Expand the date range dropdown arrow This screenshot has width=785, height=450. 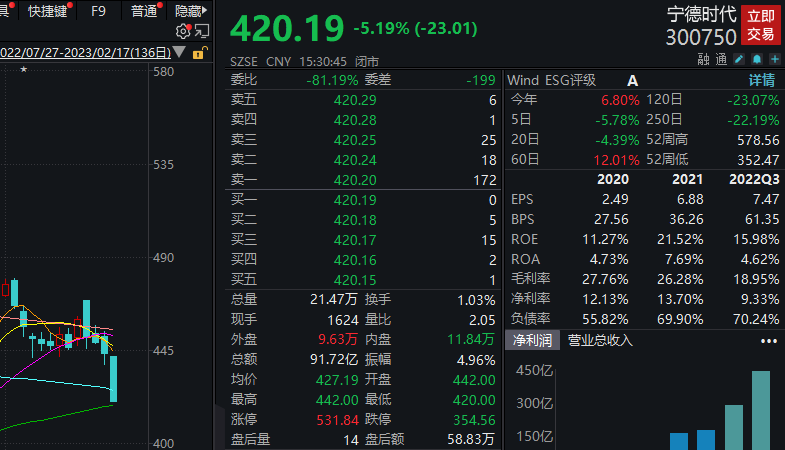(179, 52)
